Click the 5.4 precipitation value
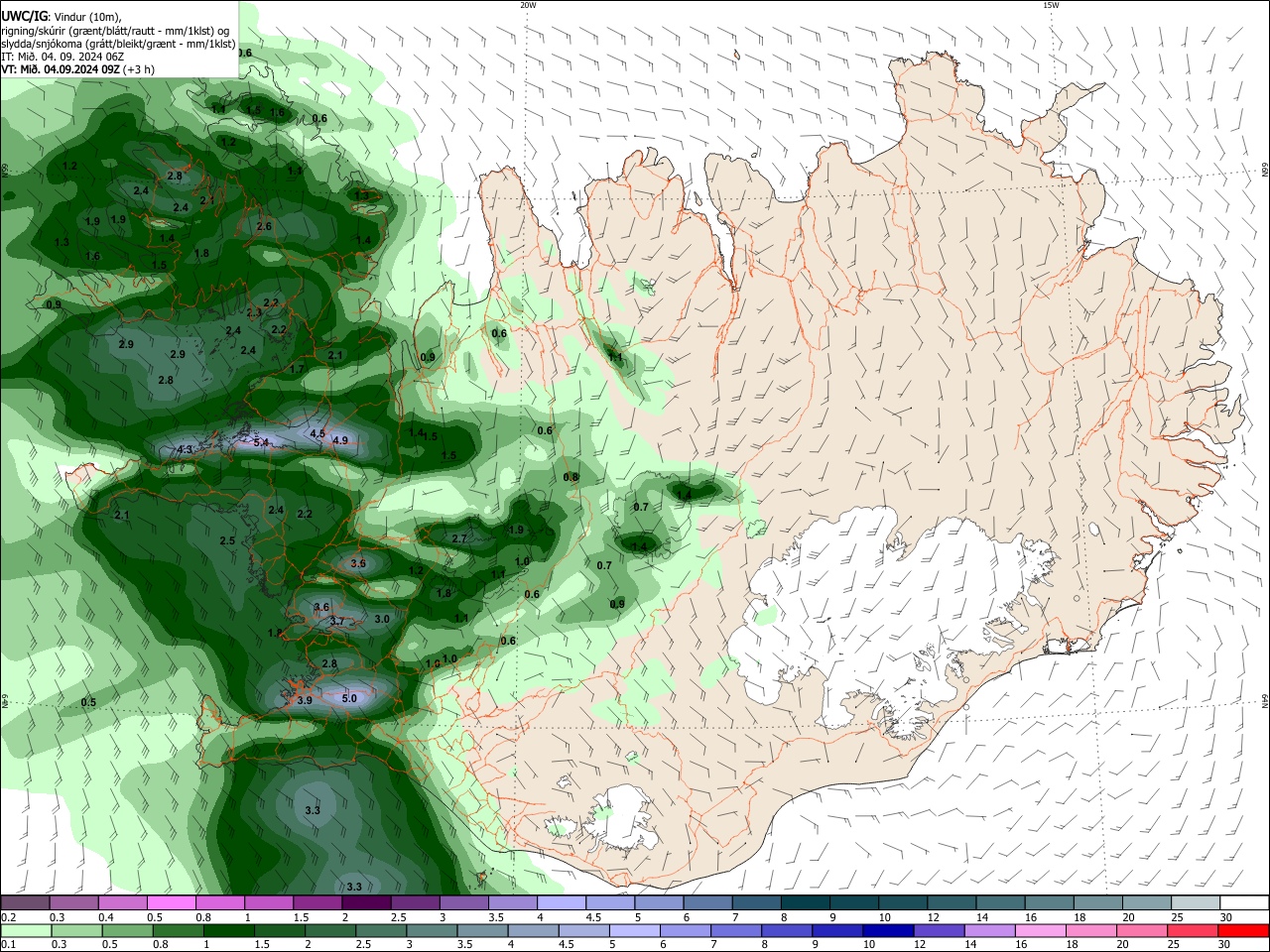The width and height of the screenshot is (1270, 952). (x=262, y=442)
